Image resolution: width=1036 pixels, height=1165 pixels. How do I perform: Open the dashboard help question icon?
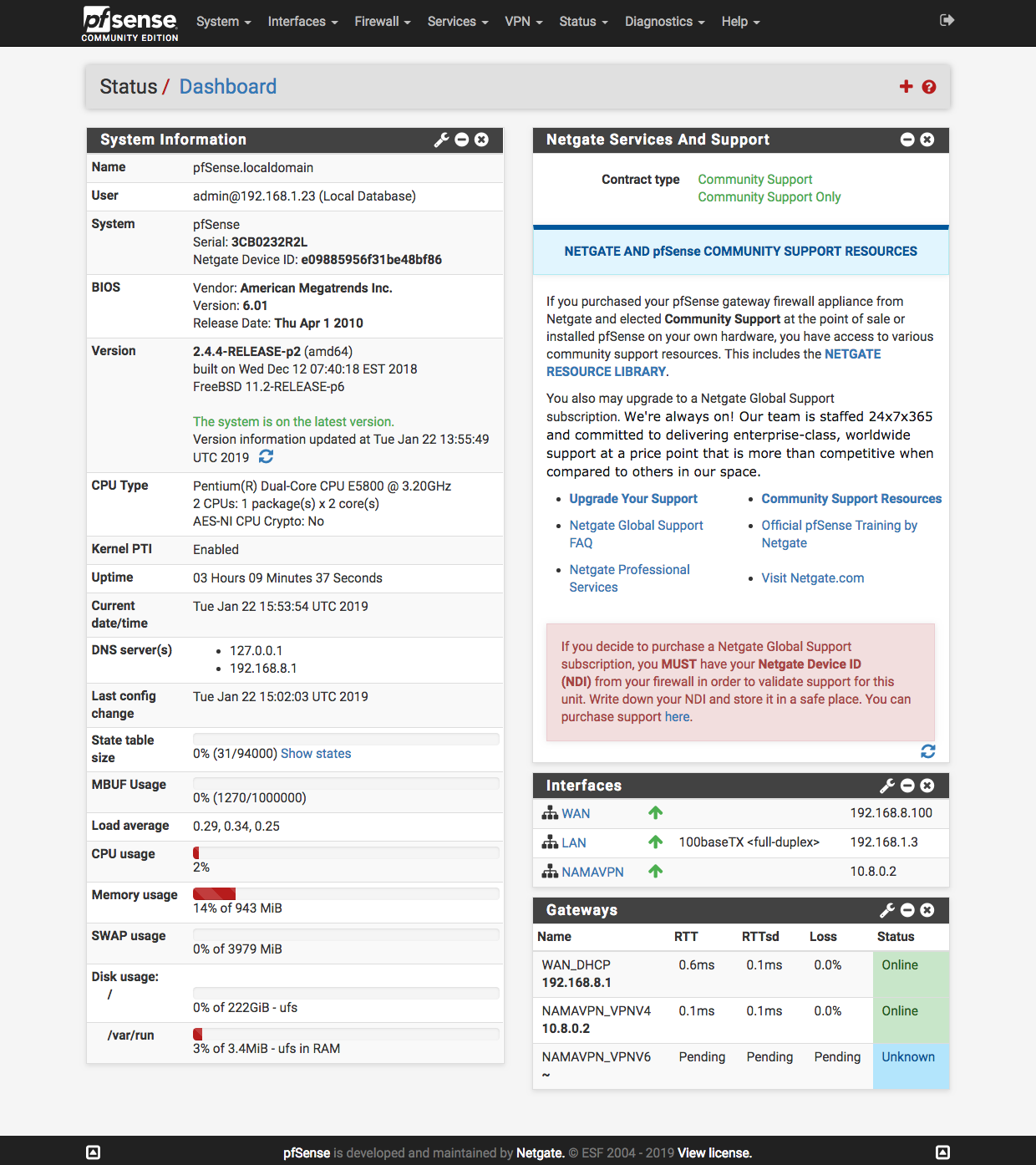929,87
